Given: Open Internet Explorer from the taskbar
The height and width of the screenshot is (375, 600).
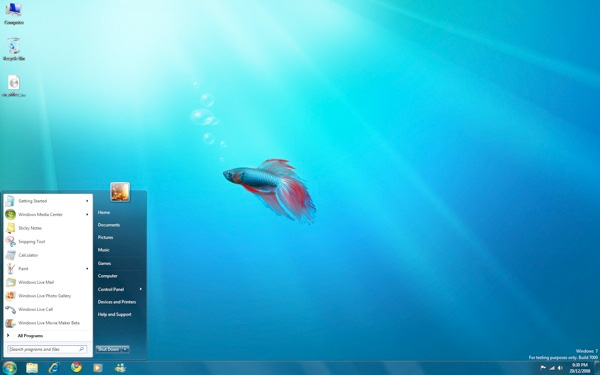Looking at the screenshot, I should [x=54, y=368].
